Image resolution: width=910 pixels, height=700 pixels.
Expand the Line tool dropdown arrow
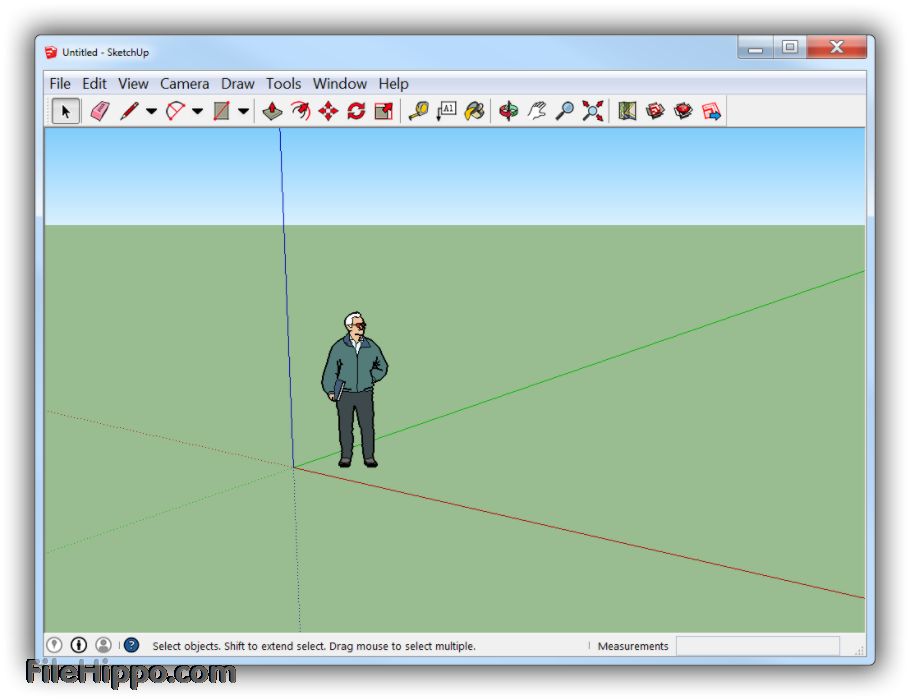(151, 111)
